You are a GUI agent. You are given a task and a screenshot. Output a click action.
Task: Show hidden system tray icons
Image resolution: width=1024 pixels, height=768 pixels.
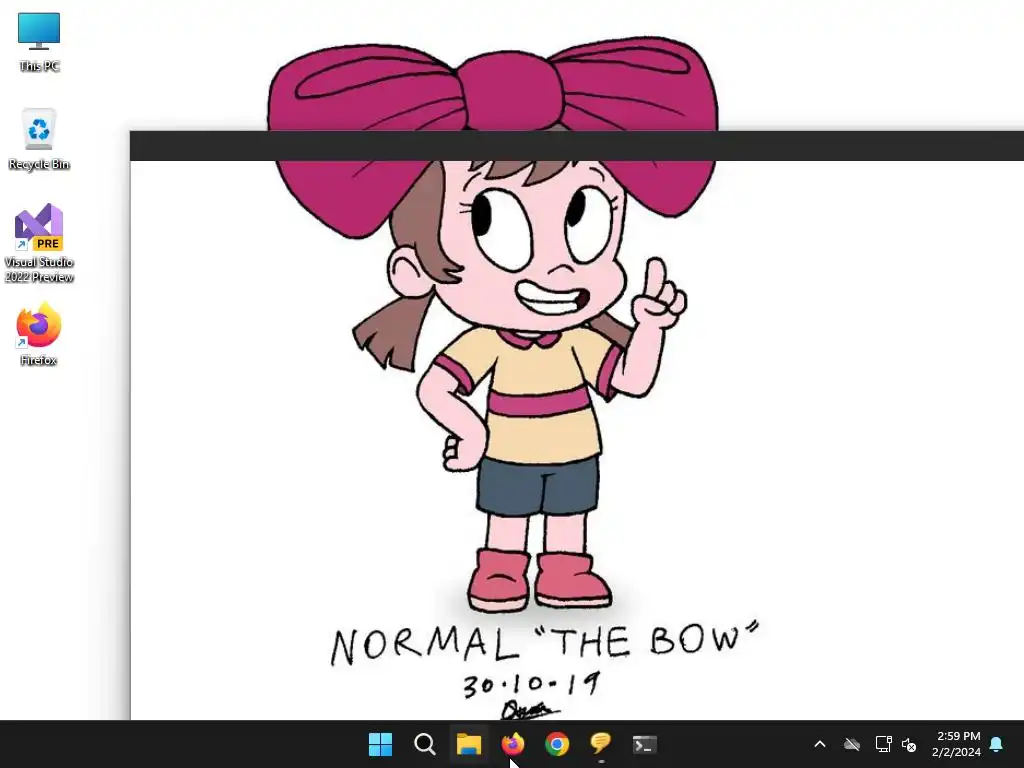[x=820, y=744]
